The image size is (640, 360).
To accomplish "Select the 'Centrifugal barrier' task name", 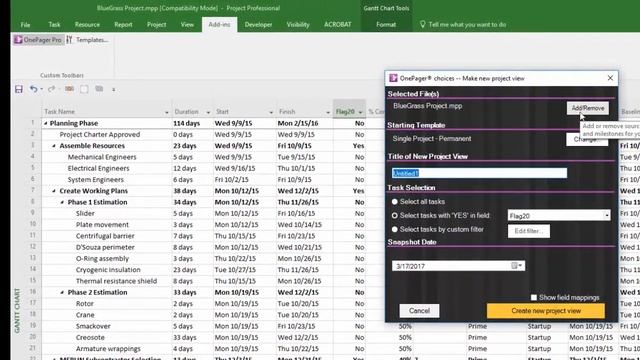I will pyautogui.click(x=105, y=236).
